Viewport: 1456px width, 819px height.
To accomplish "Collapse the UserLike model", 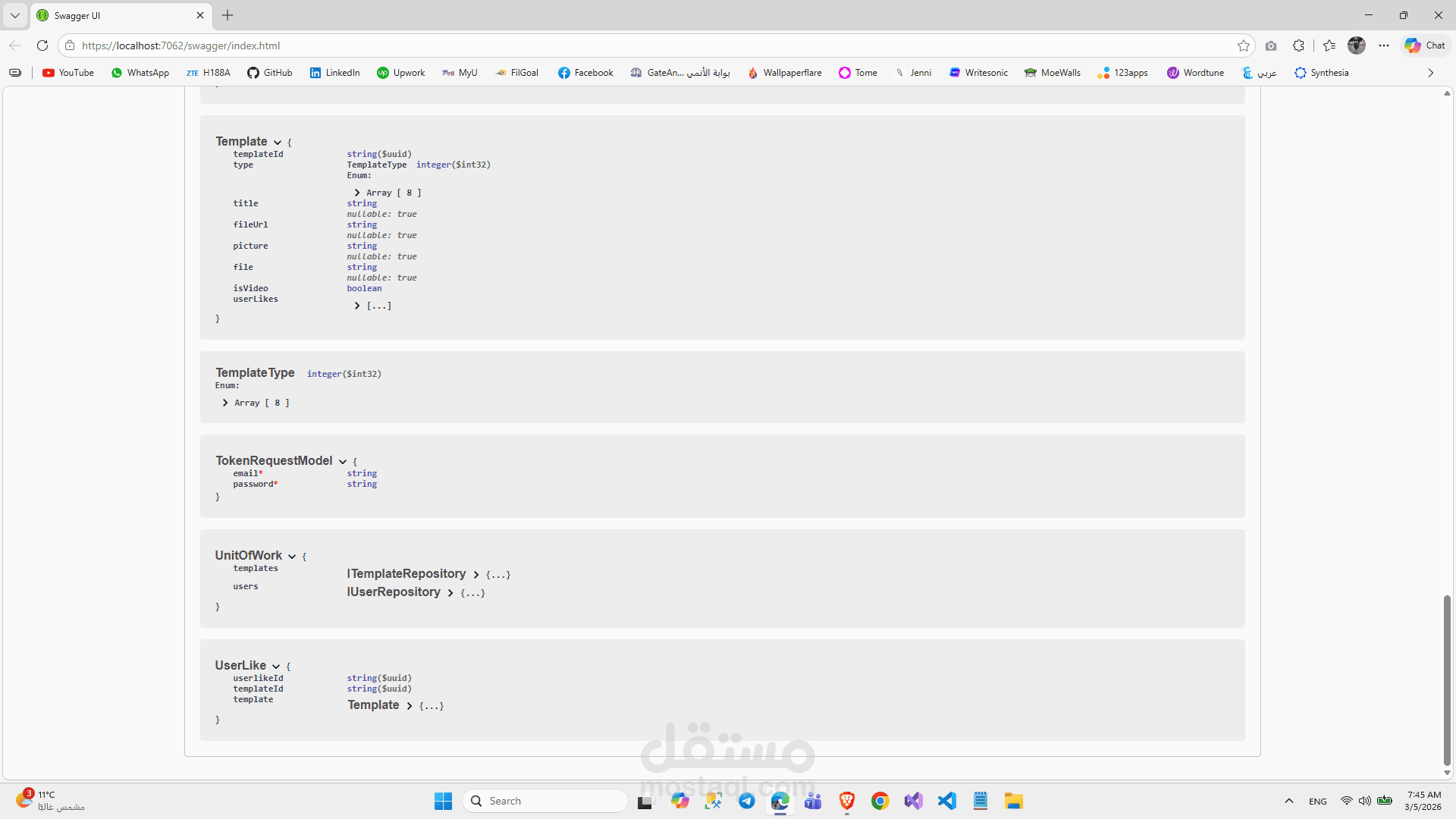I will pos(276,667).
